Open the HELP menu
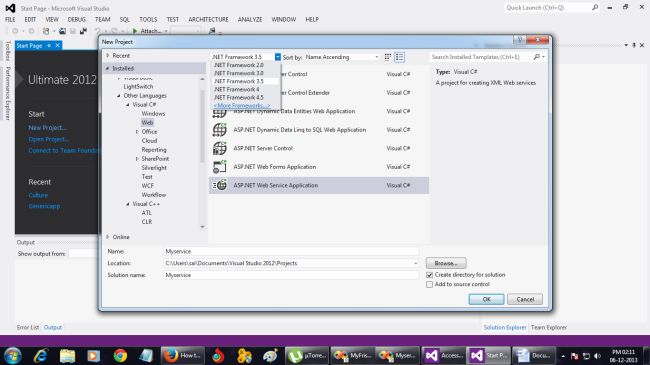 point(312,19)
